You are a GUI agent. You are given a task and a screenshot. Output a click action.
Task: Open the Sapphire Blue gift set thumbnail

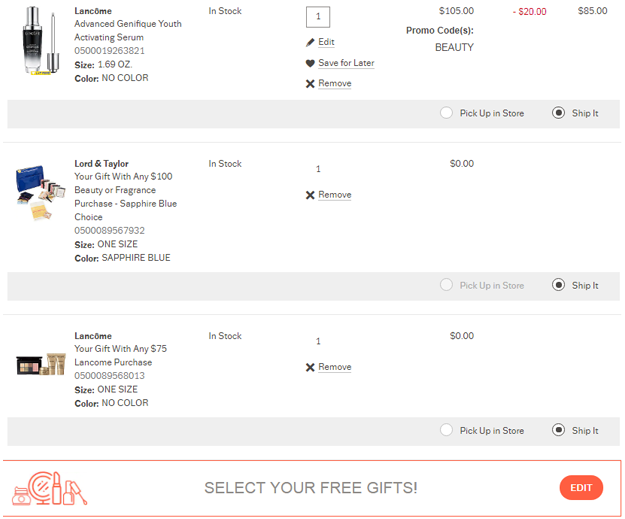40,194
